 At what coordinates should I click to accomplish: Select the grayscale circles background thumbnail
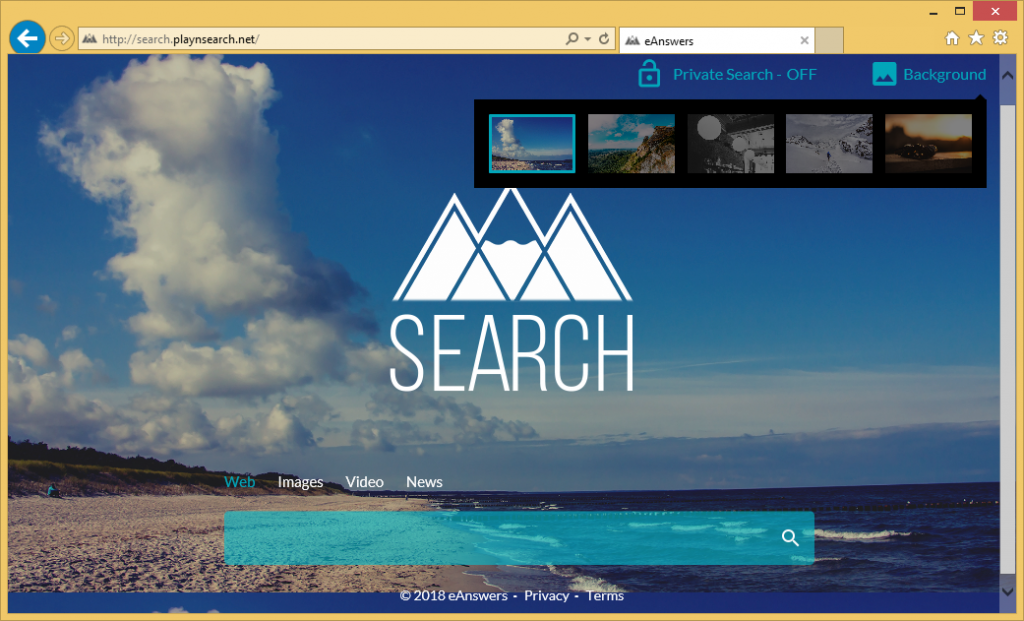731,144
